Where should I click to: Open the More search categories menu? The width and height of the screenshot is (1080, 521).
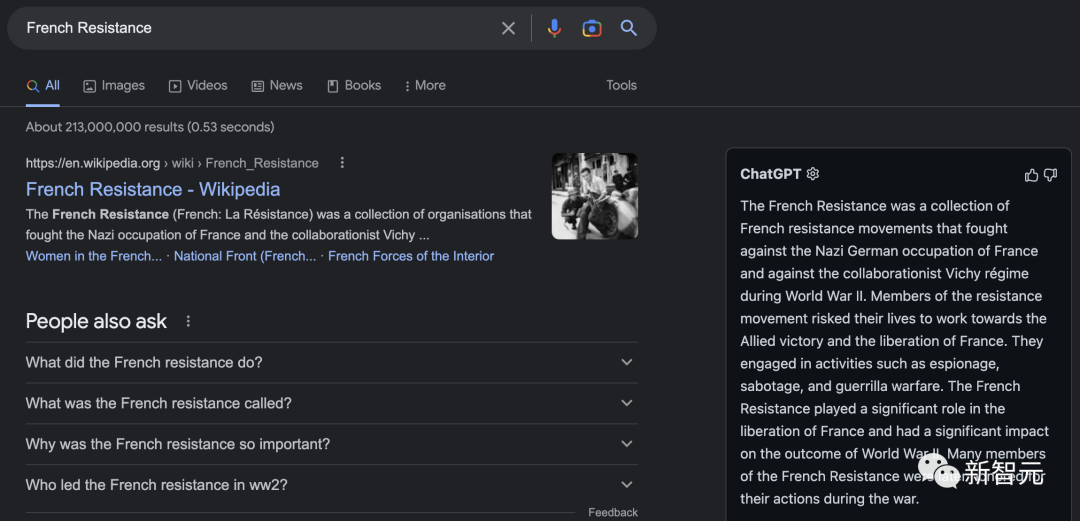click(425, 86)
